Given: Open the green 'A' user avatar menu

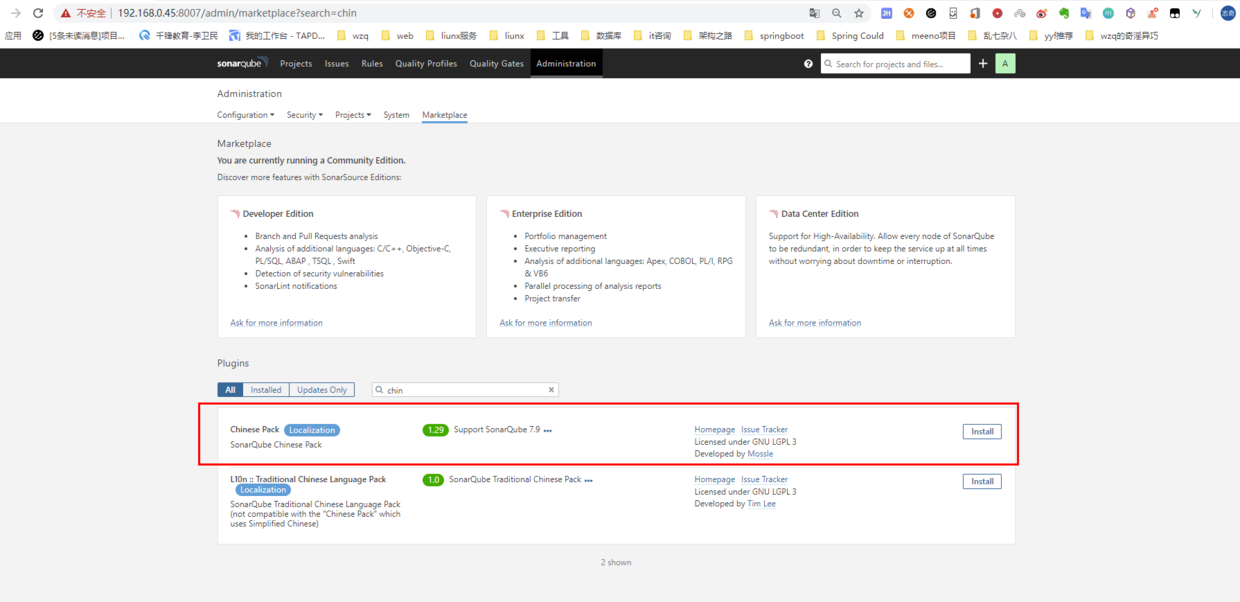Looking at the screenshot, I should coord(1005,63).
